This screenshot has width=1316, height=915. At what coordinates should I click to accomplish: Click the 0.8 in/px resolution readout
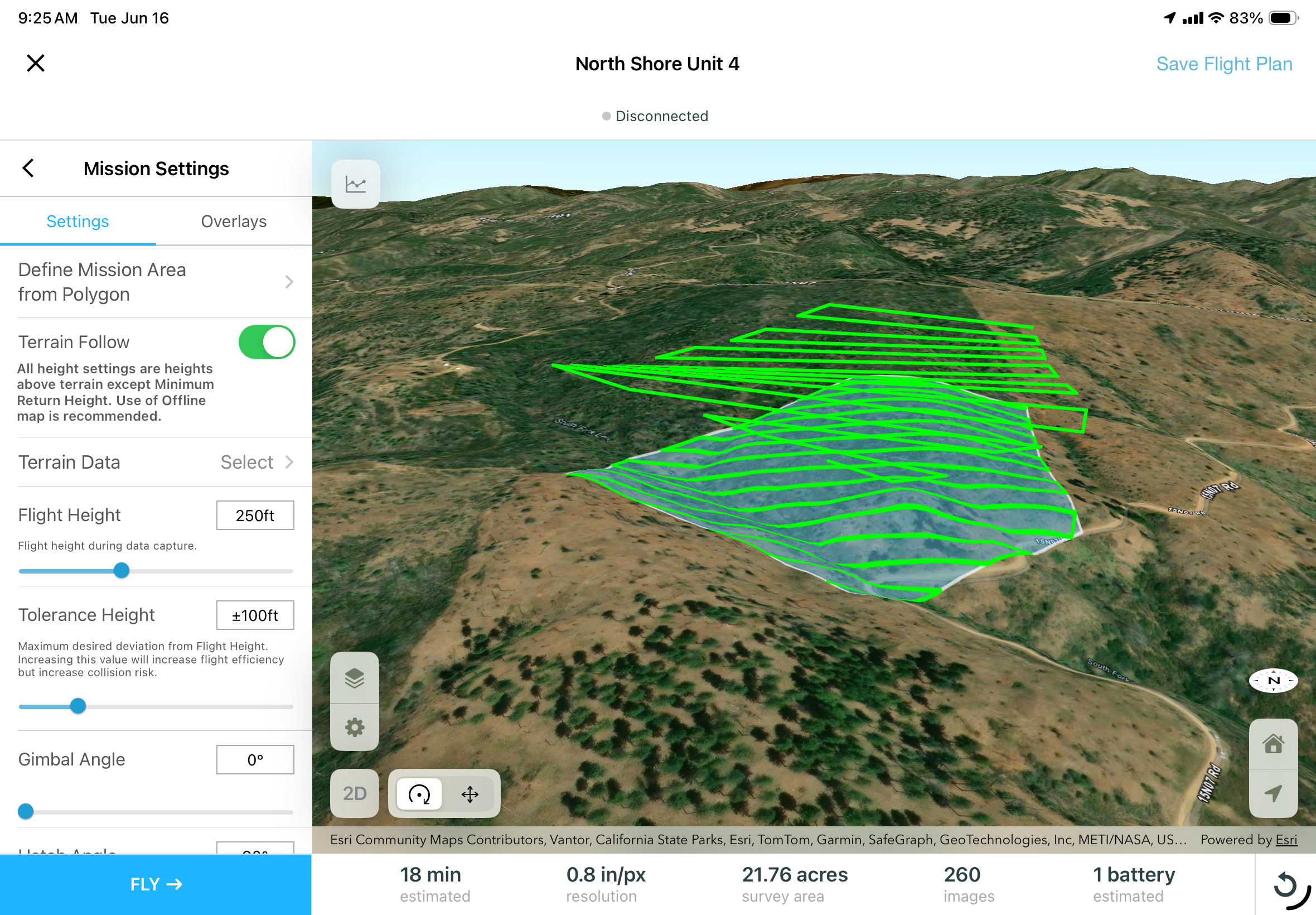click(606, 884)
